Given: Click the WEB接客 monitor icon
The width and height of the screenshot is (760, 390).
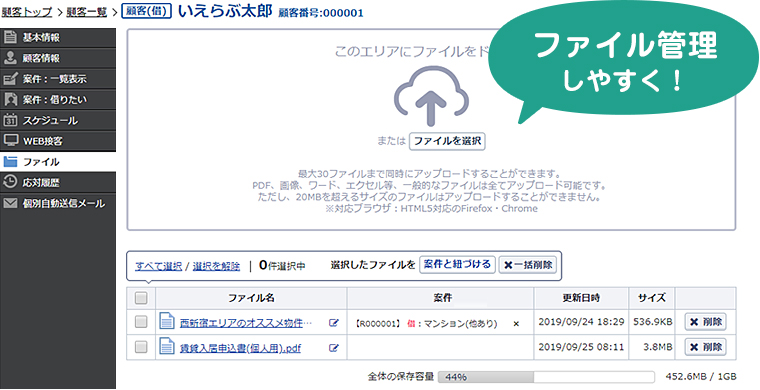Looking at the screenshot, I should tap(10, 141).
